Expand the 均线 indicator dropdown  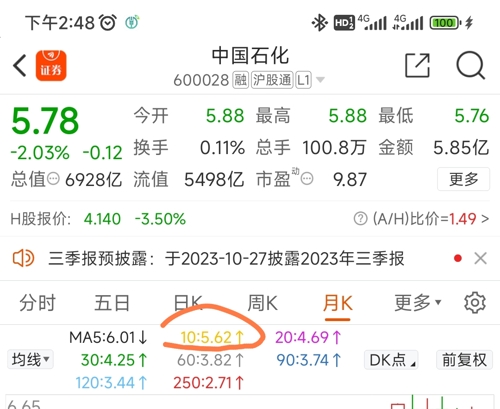click(30, 360)
